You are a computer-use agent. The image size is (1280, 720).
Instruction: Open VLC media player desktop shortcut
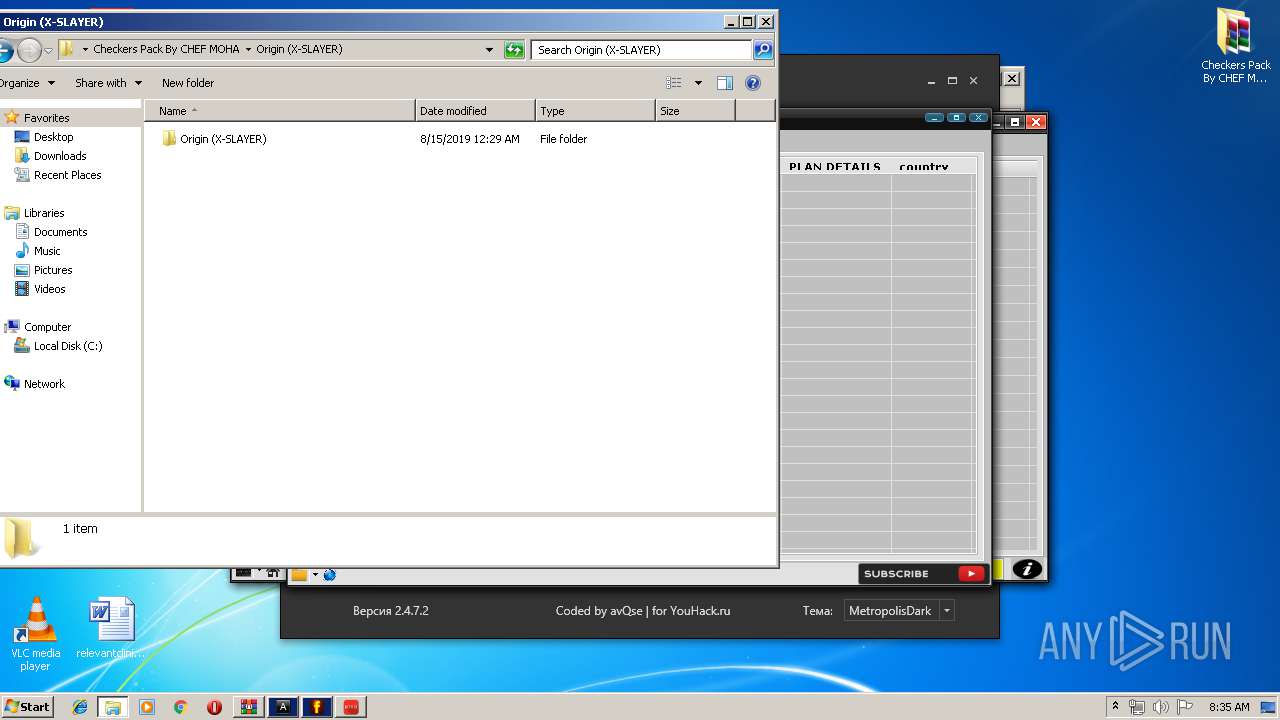[35, 634]
